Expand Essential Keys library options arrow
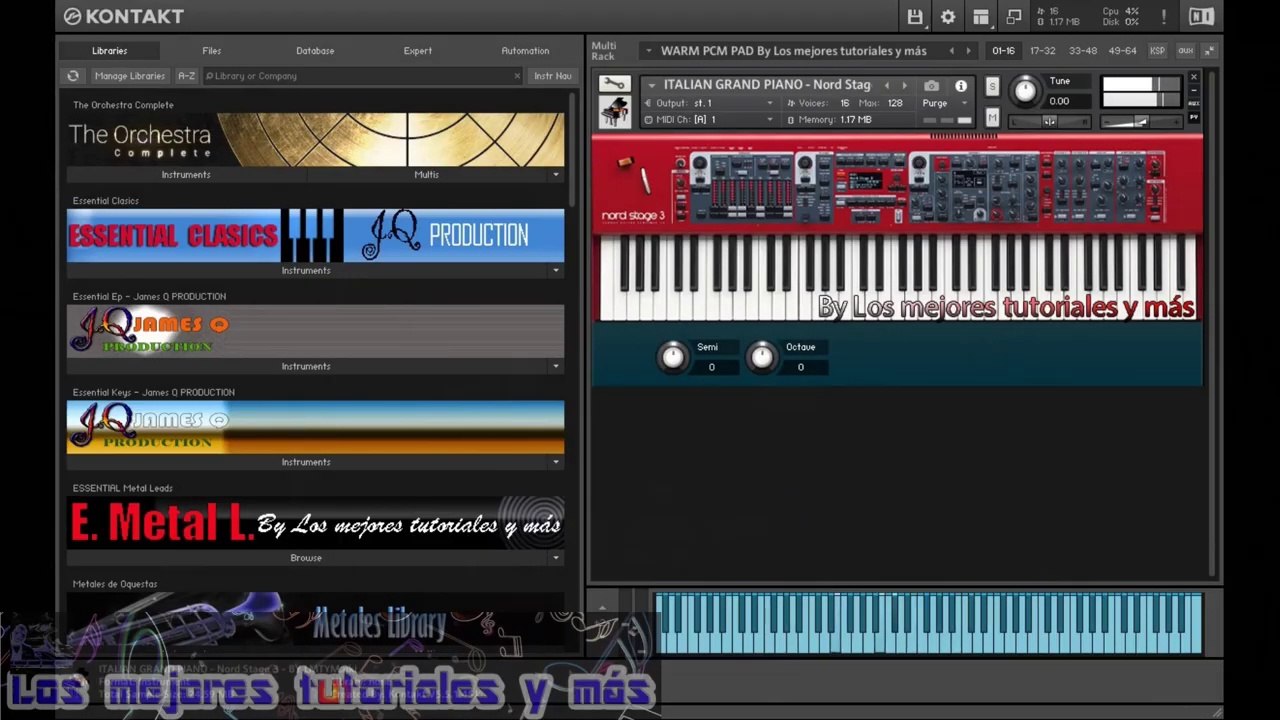Viewport: 1280px width, 720px height. pyautogui.click(x=556, y=463)
